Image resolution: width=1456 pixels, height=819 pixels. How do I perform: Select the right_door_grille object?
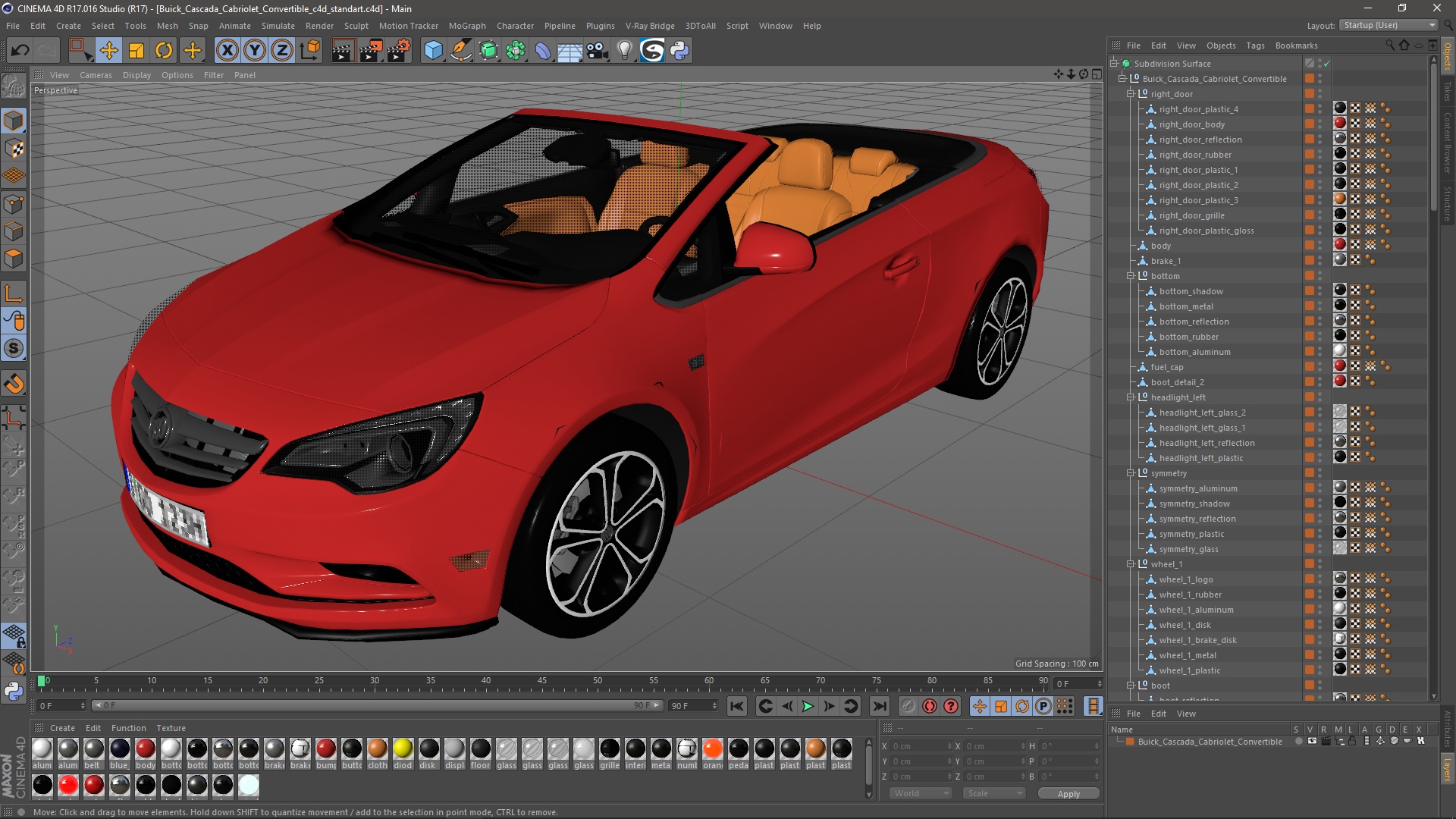[1191, 215]
